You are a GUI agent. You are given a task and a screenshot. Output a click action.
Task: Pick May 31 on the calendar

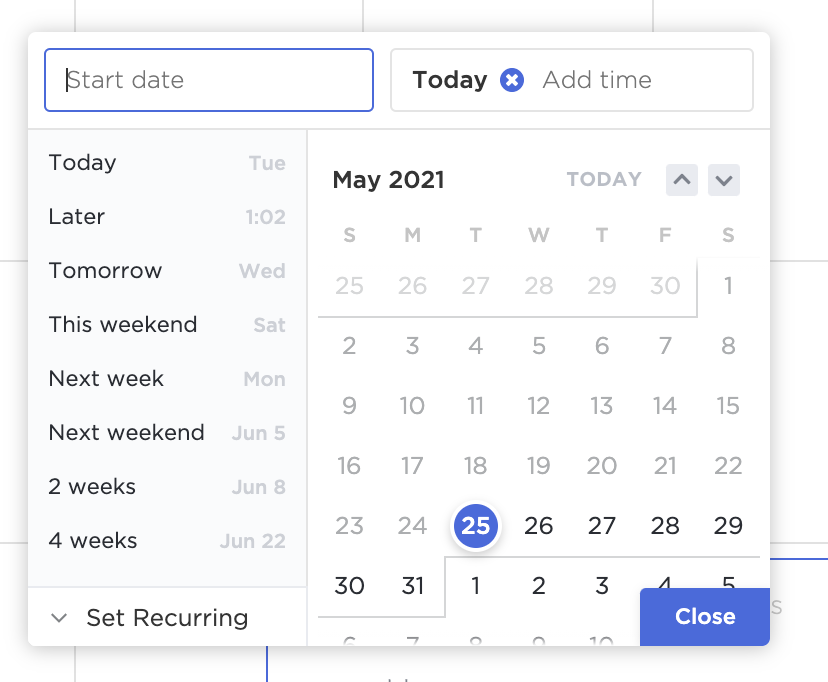413,585
